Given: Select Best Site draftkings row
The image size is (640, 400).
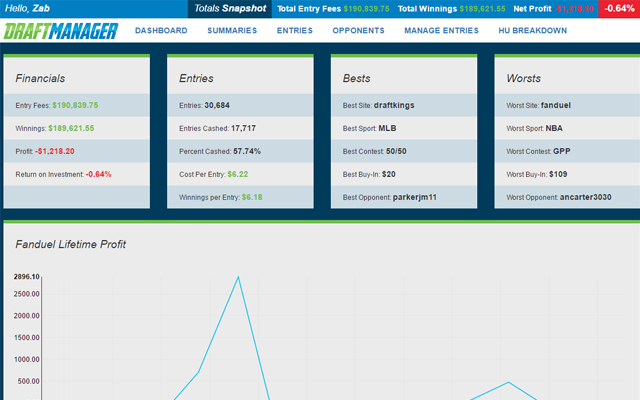Looking at the screenshot, I should click(x=404, y=105).
